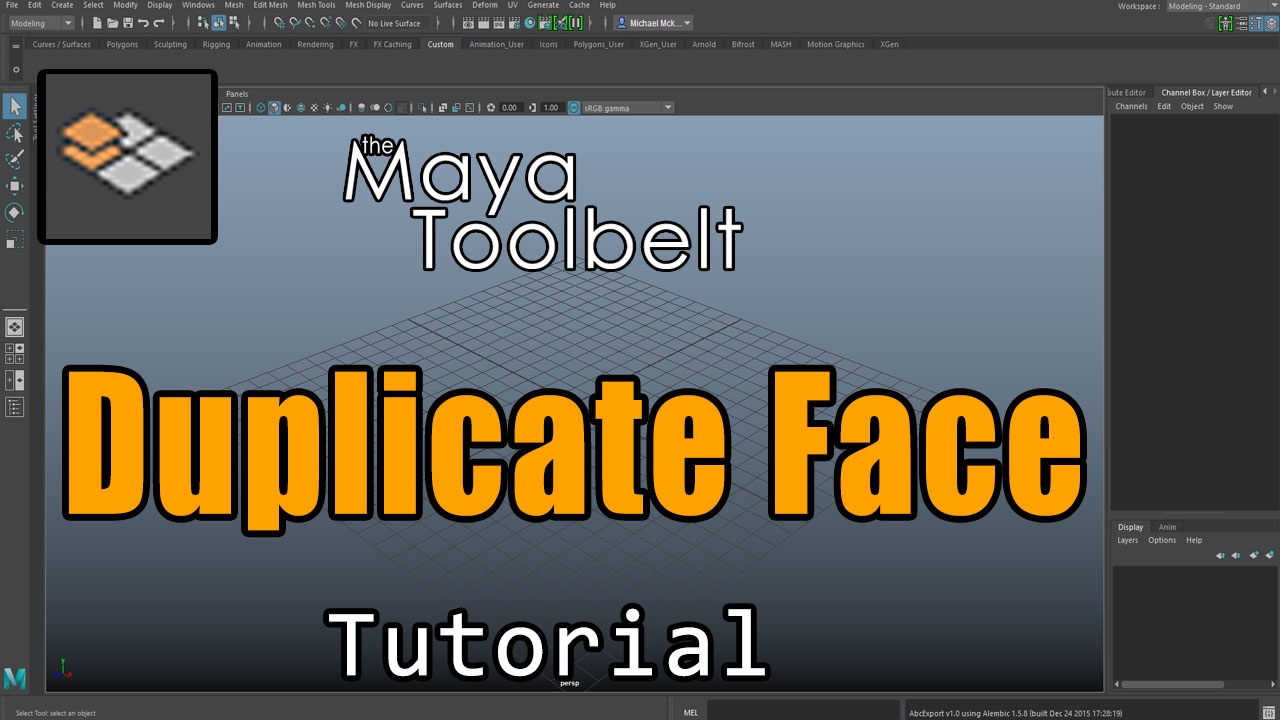1280x720 pixels.
Task: Open the Edit Mesh menu
Action: (270, 5)
